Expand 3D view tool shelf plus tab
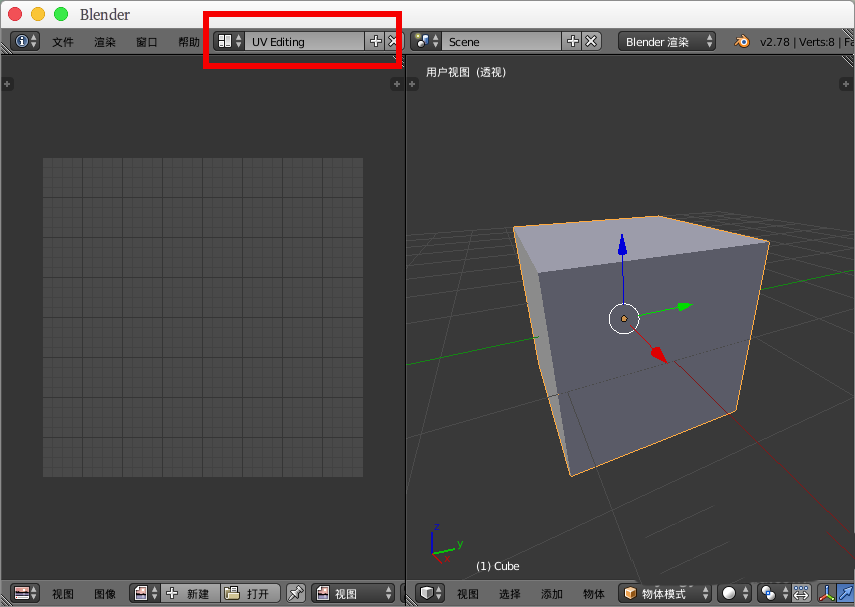Screen dimensions: 855x607 coord(412,84)
